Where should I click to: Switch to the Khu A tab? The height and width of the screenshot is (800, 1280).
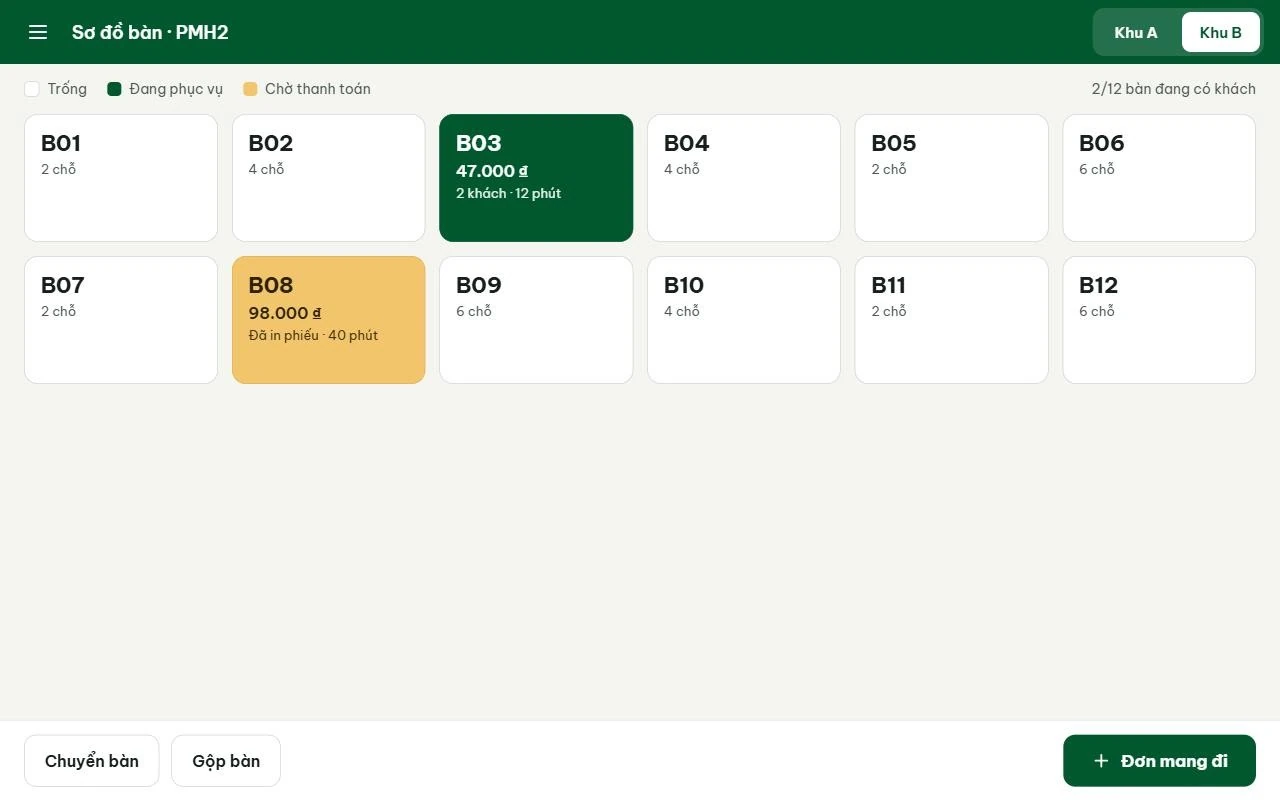click(1136, 32)
